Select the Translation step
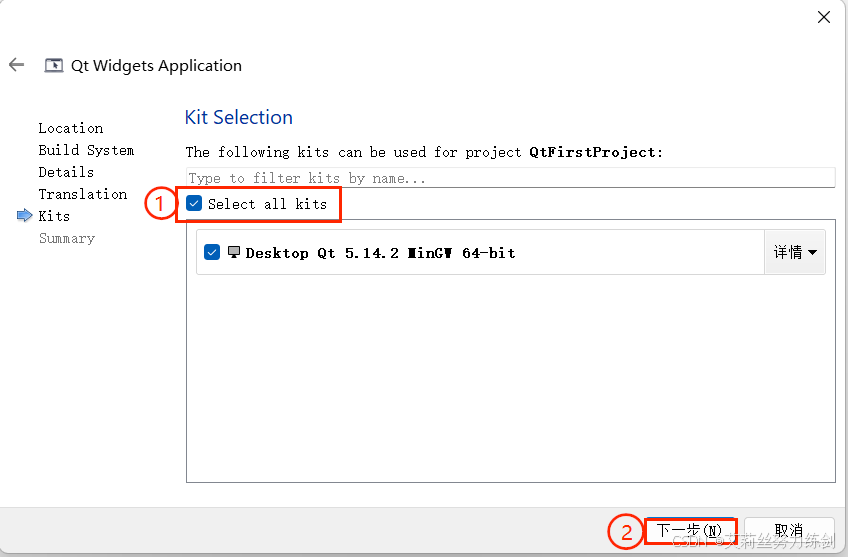Image resolution: width=848 pixels, height=557 pixels. click(83, 194)
